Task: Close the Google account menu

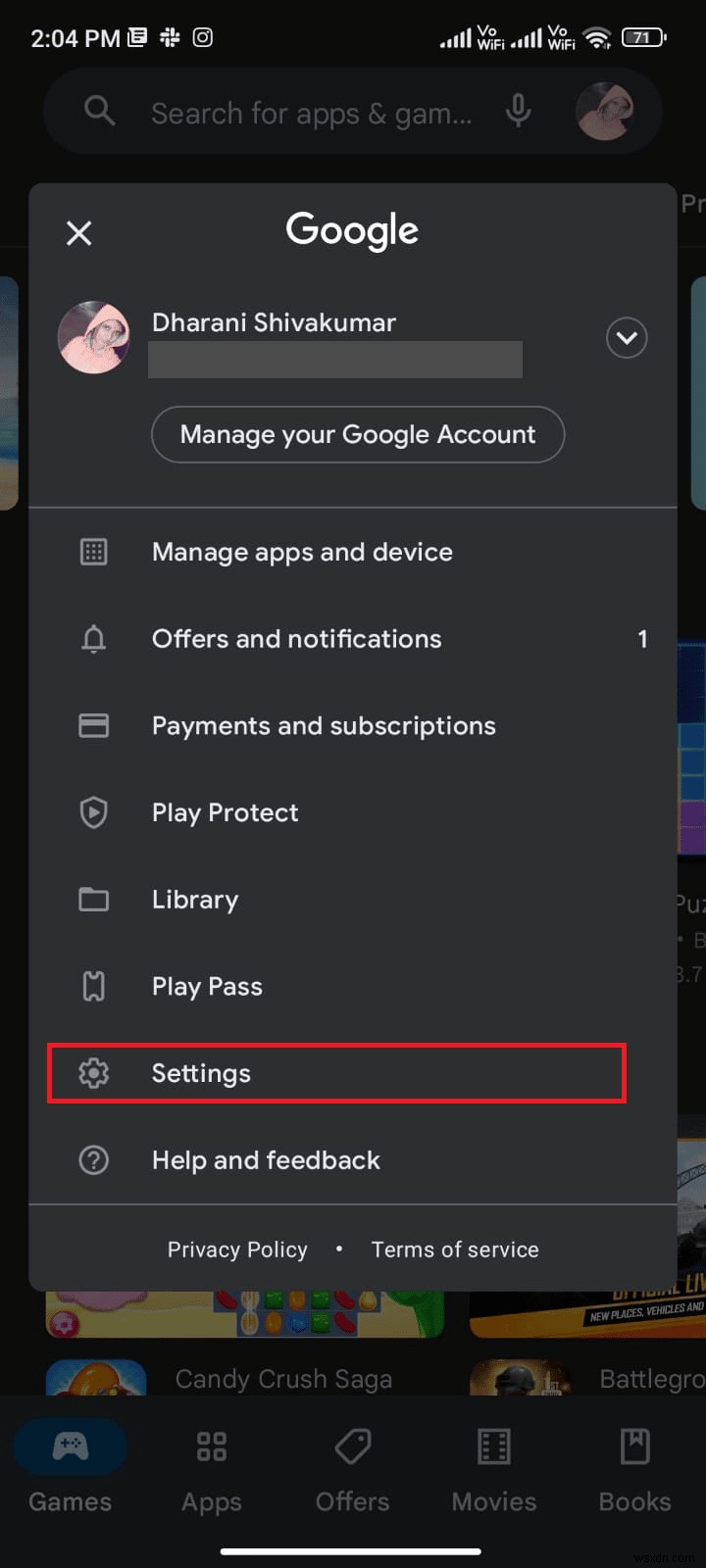Action: click(x=78, y=232)
